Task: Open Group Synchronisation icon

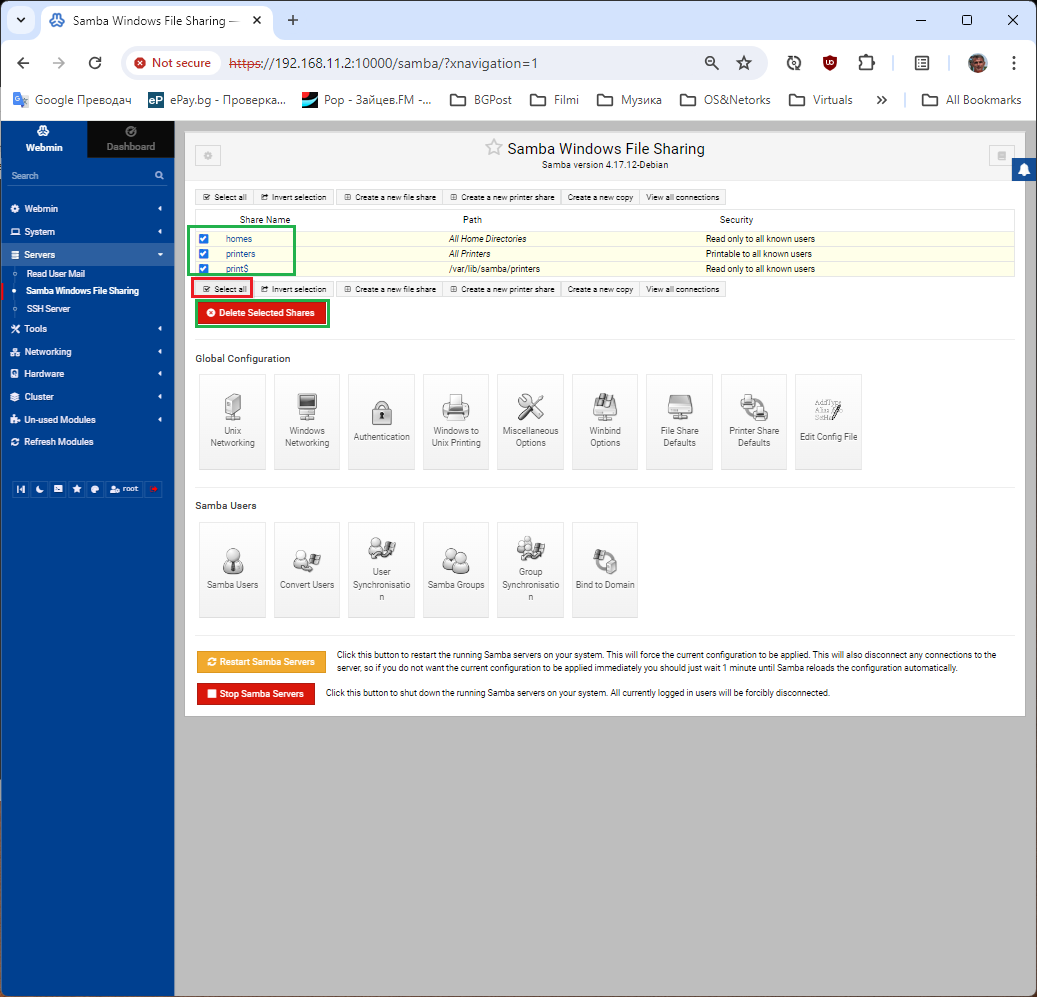Action: pyautogui.click(x=530, y=569)
